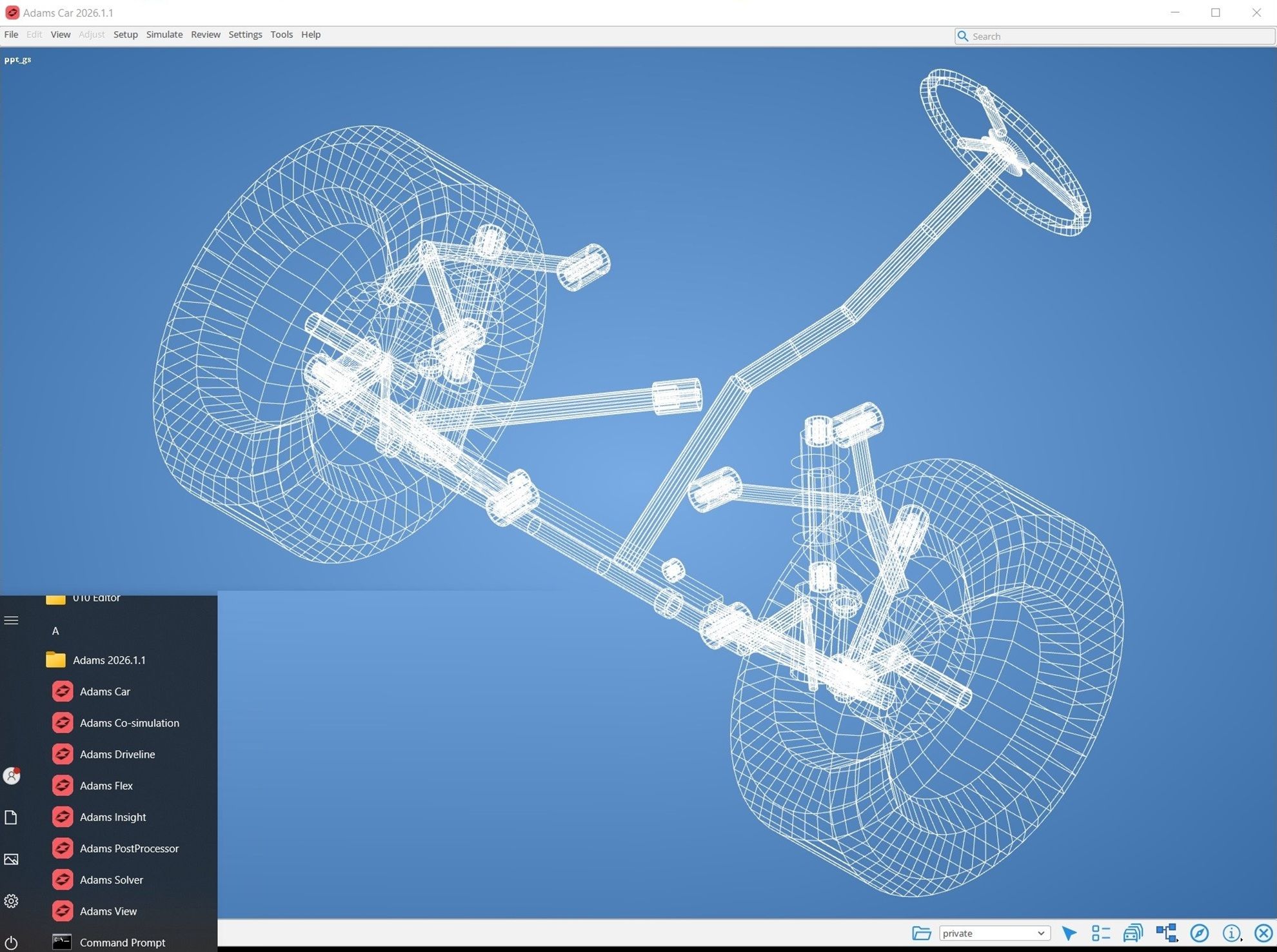Open the private database dropdown
Viewport: 1277px width, 952px height.
pyautogui.click(x=995, y=933)
